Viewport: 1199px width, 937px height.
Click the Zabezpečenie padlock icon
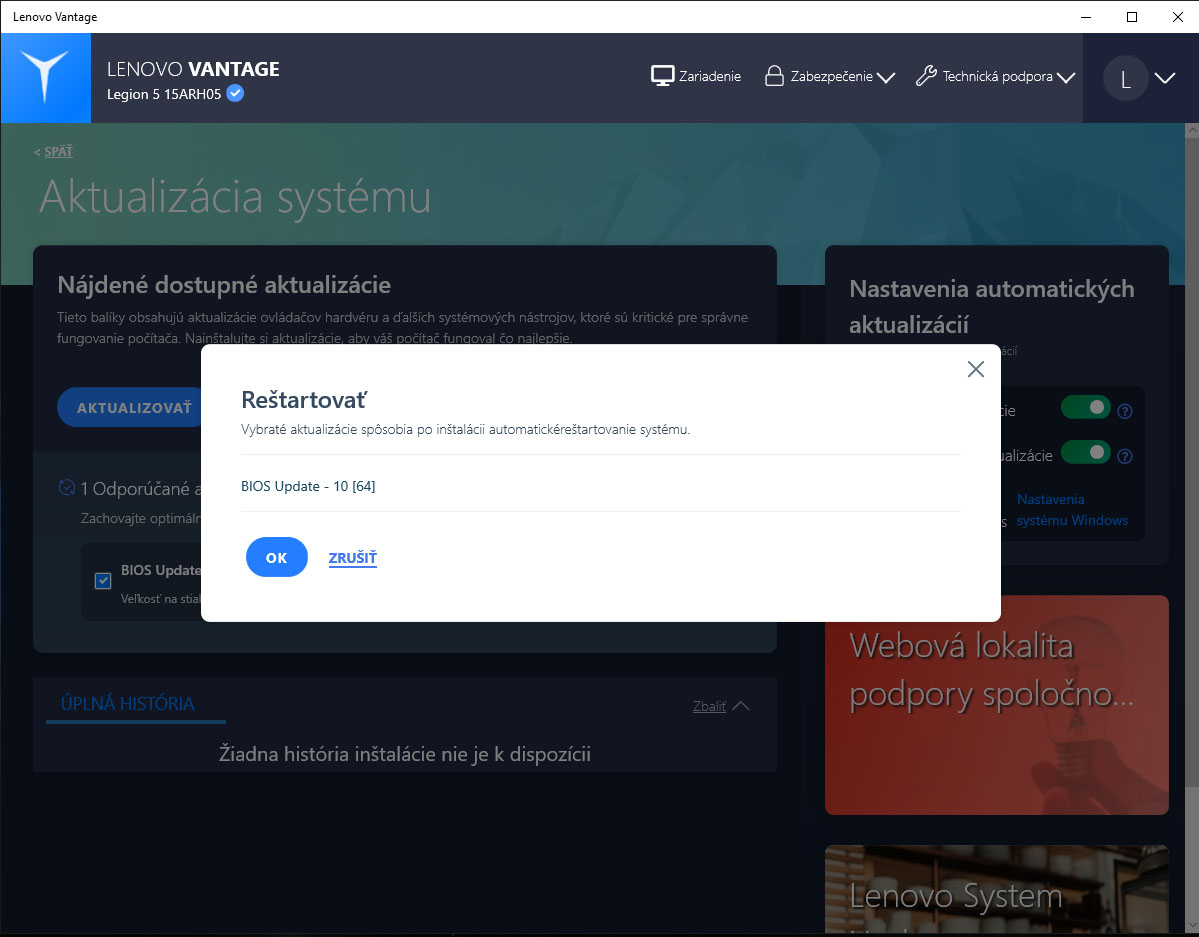pyautogui.click(x=774, y=76)
